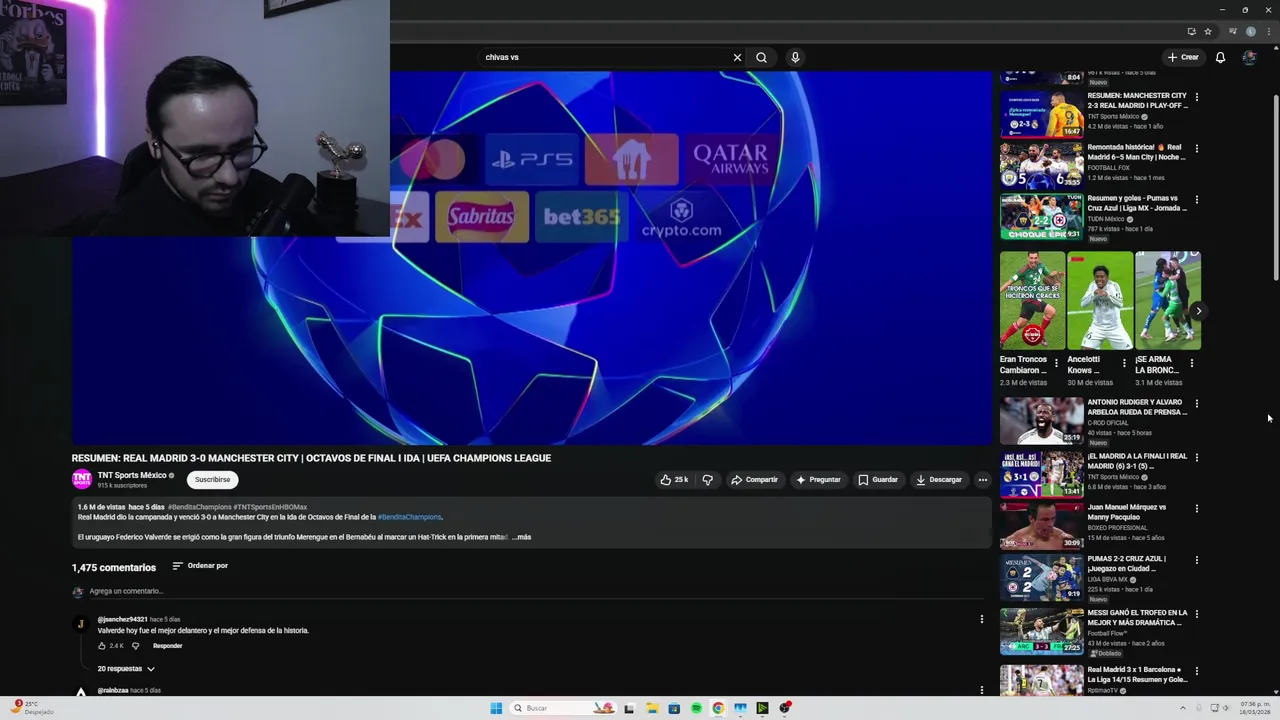Click Compartir to share the video
This screenshot has width=1280, height=720.
pos(754,480)
